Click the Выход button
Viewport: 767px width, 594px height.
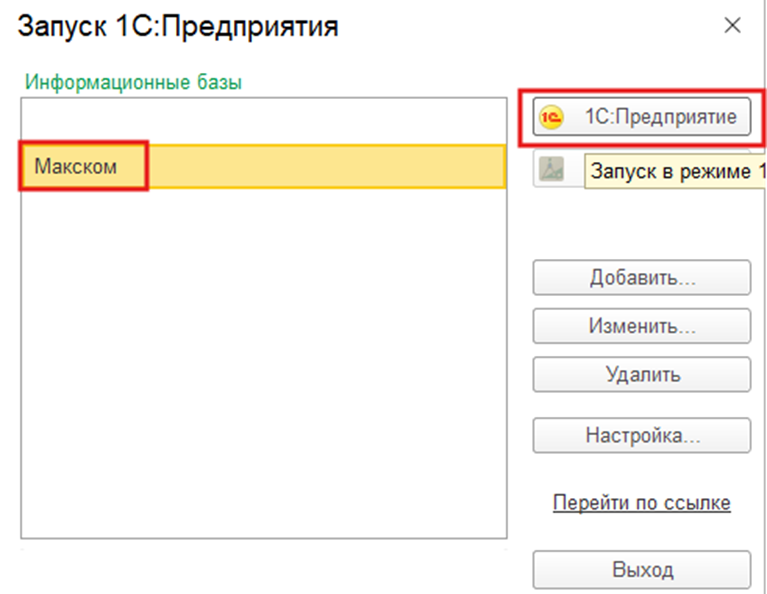(x=641, y=570)
